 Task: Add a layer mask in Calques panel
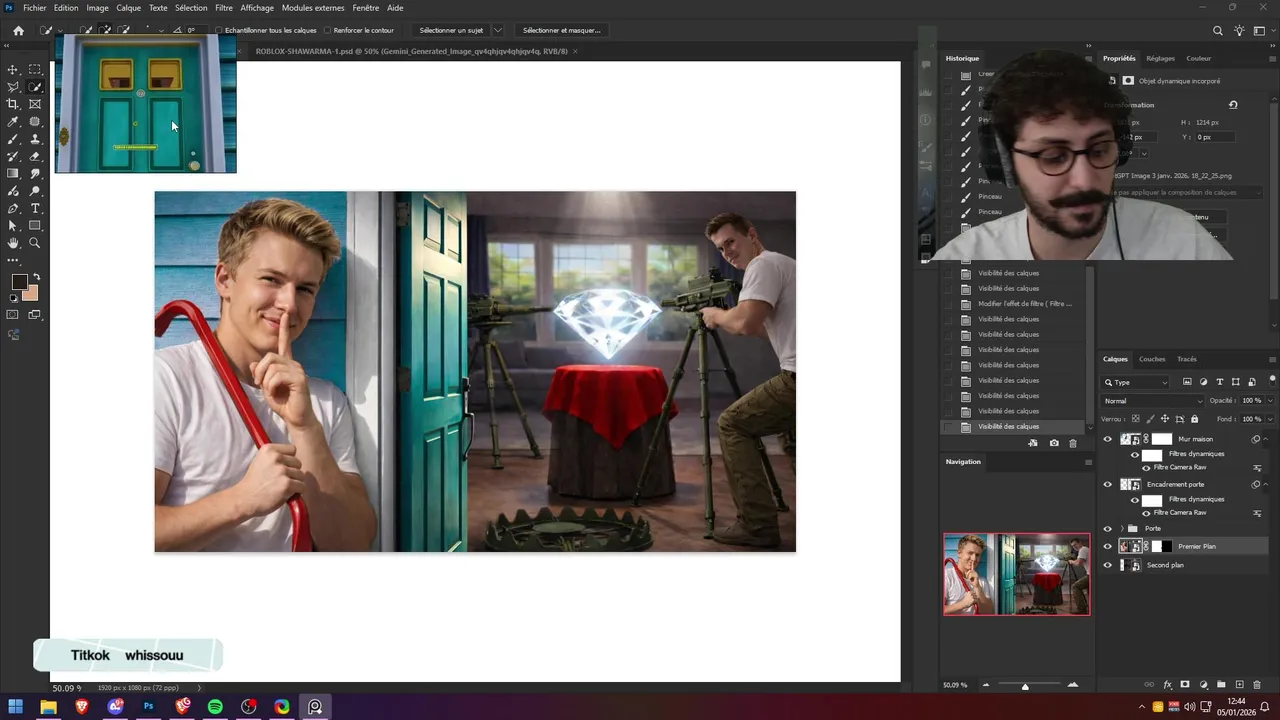[x=1185, y=685]
